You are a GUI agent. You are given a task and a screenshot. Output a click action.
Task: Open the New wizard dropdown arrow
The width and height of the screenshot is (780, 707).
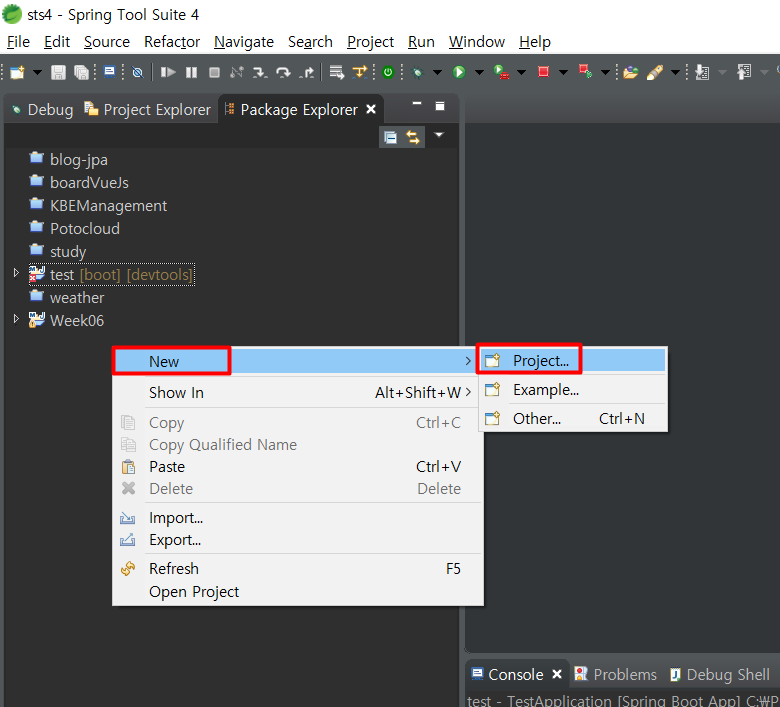pos(37,73)
